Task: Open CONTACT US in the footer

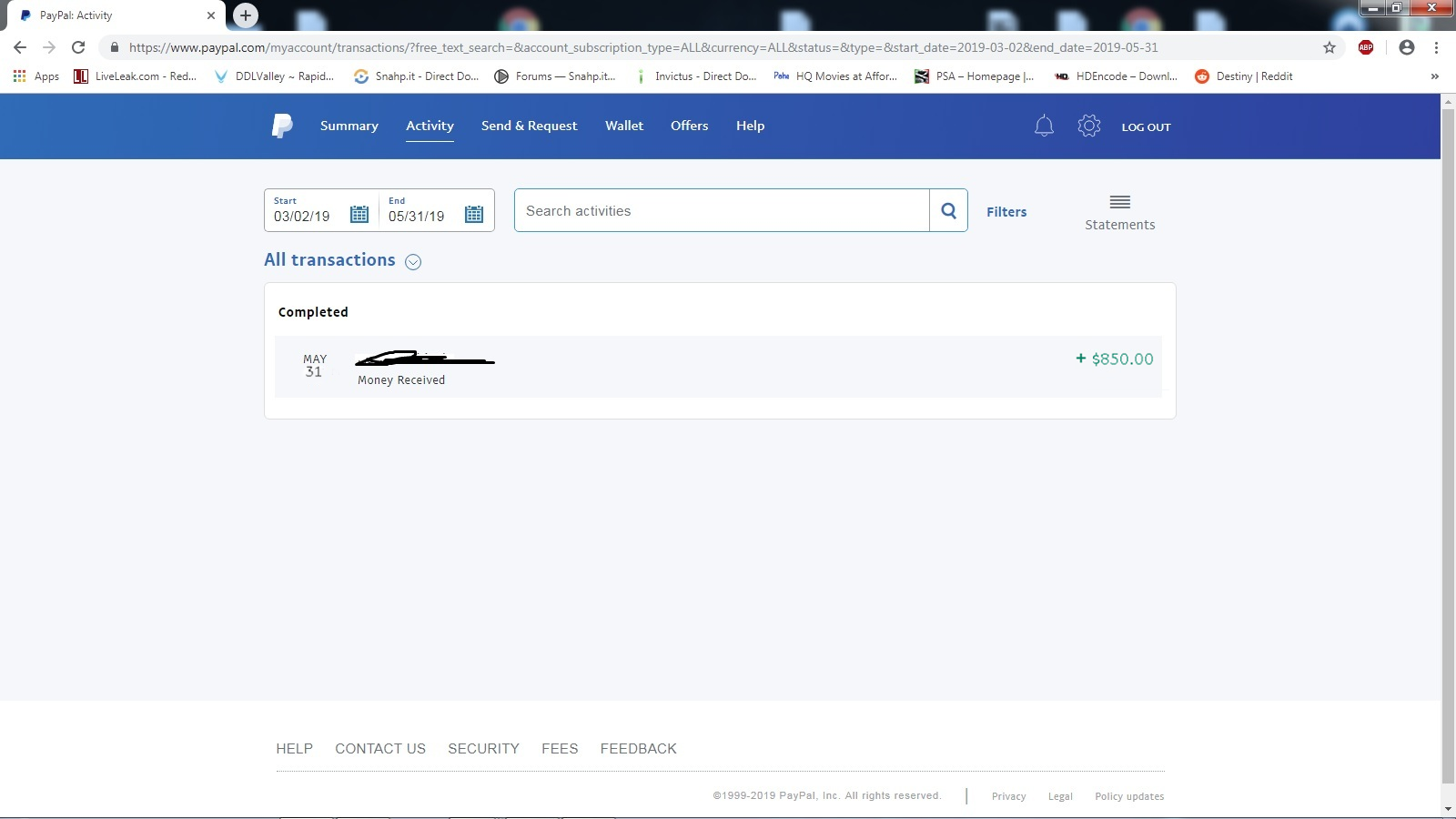Action: coord(380,749)
